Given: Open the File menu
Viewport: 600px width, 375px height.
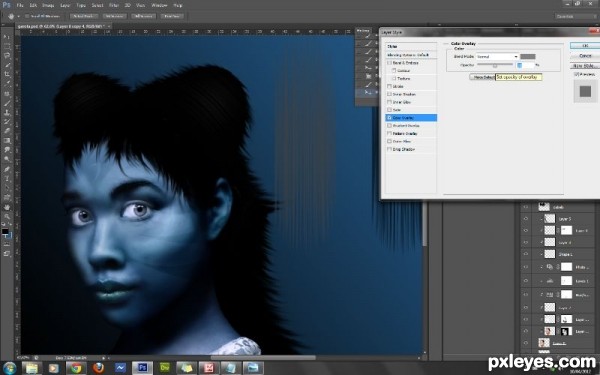Looking at the screenshot, I should (20, 5).
